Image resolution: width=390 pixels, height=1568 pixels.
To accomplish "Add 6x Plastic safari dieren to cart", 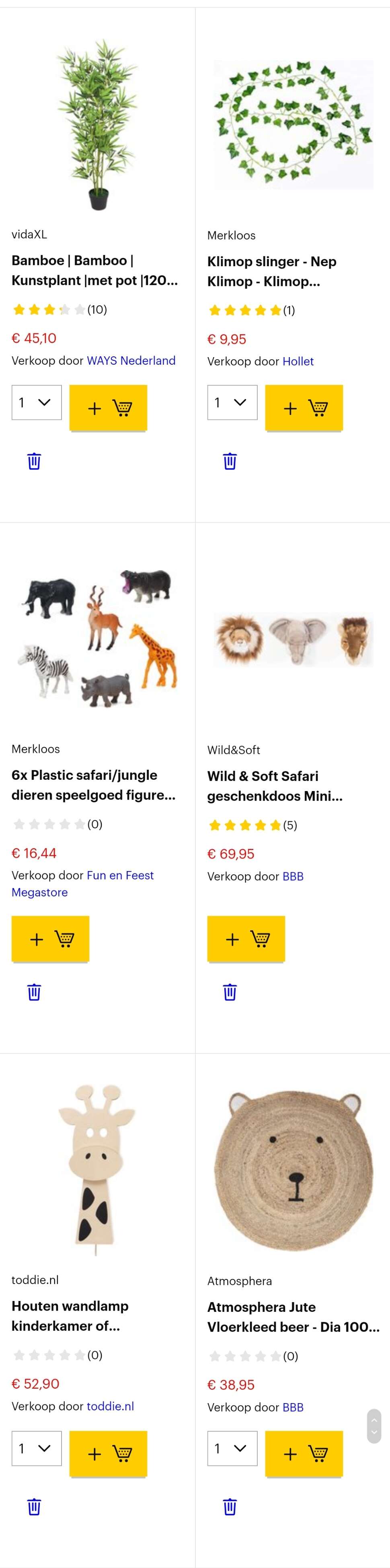I will [x=51, y=939].
